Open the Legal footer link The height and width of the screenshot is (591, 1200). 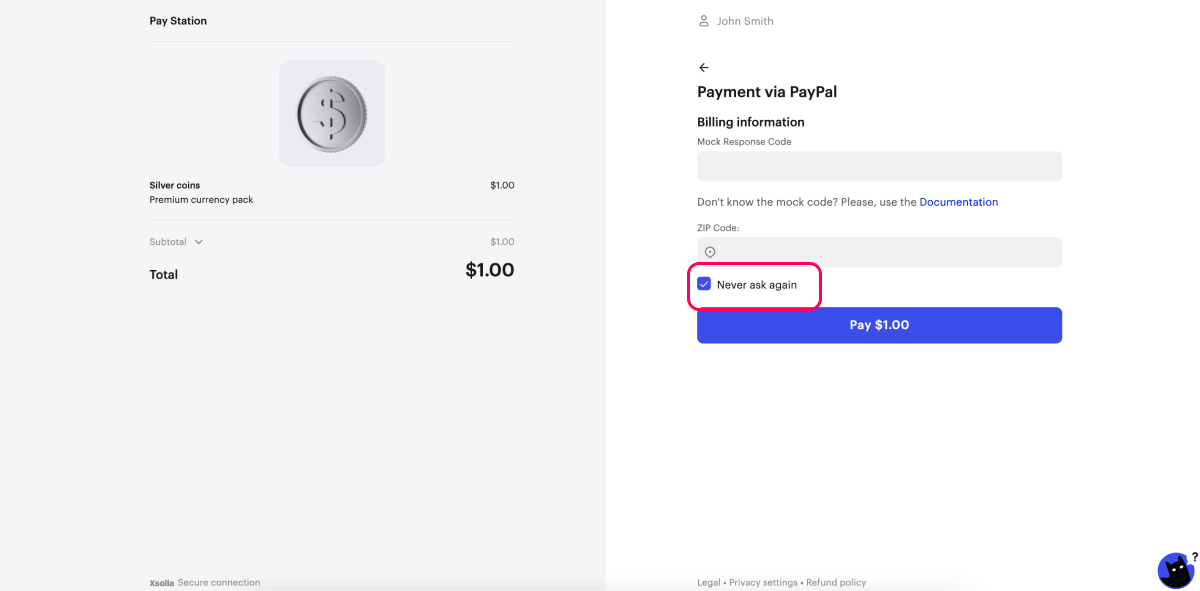click(708, 583)
